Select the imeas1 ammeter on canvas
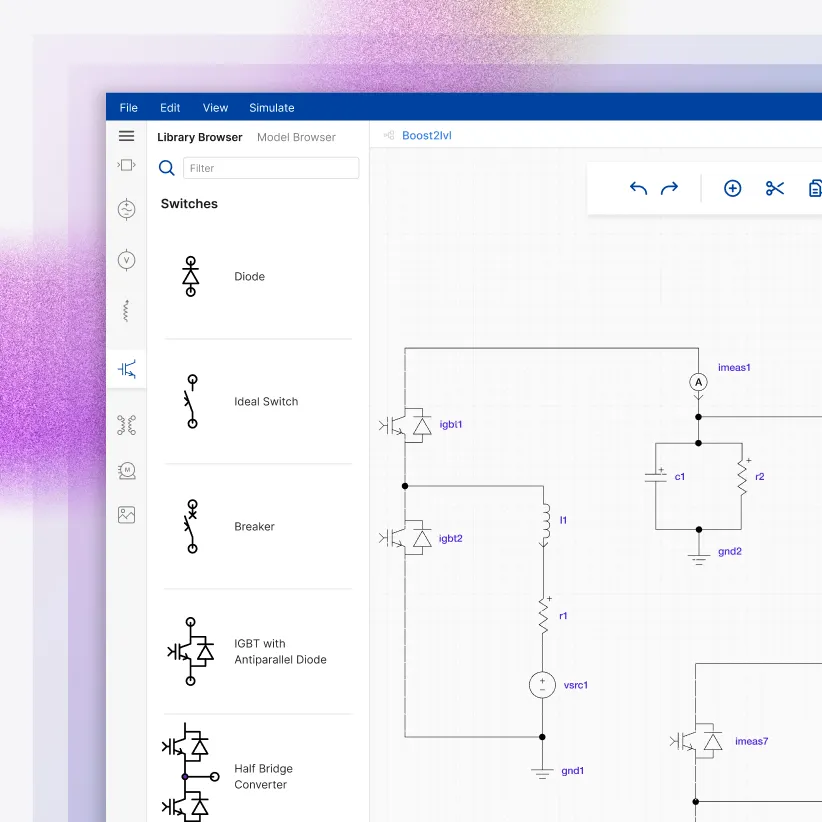Screen dimensions: 822x822 point(698,384)
